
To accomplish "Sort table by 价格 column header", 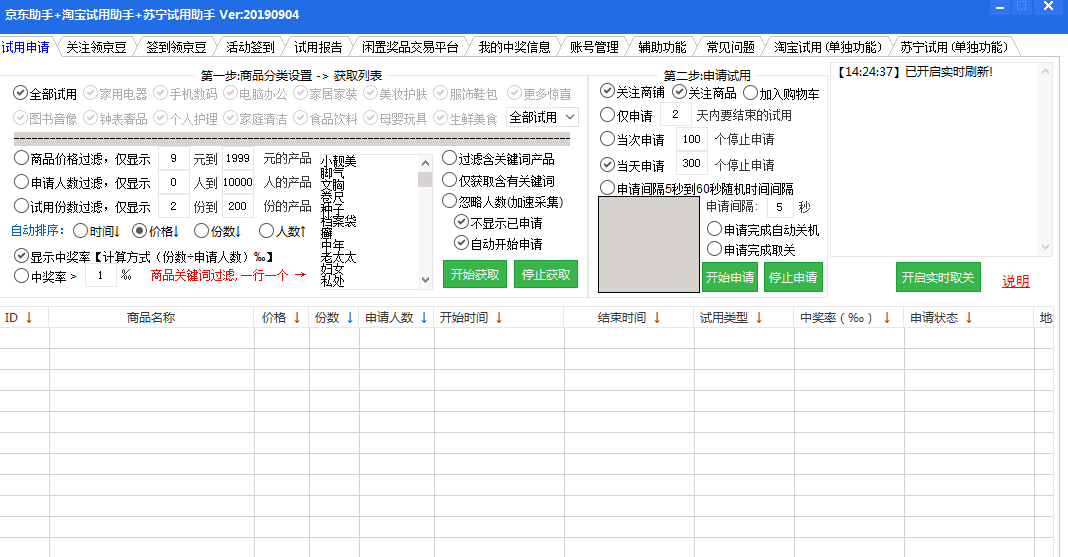I will tap(281, 317).
